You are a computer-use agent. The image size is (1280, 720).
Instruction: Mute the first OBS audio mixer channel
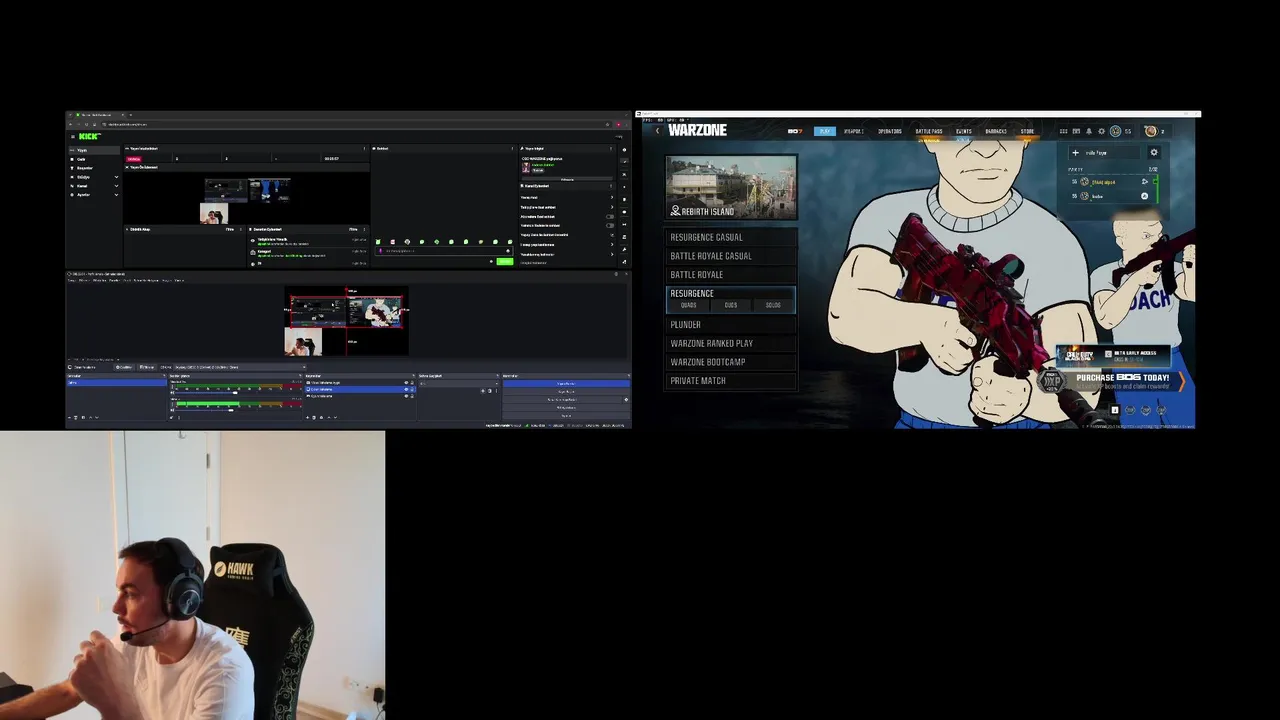point(172,393)
